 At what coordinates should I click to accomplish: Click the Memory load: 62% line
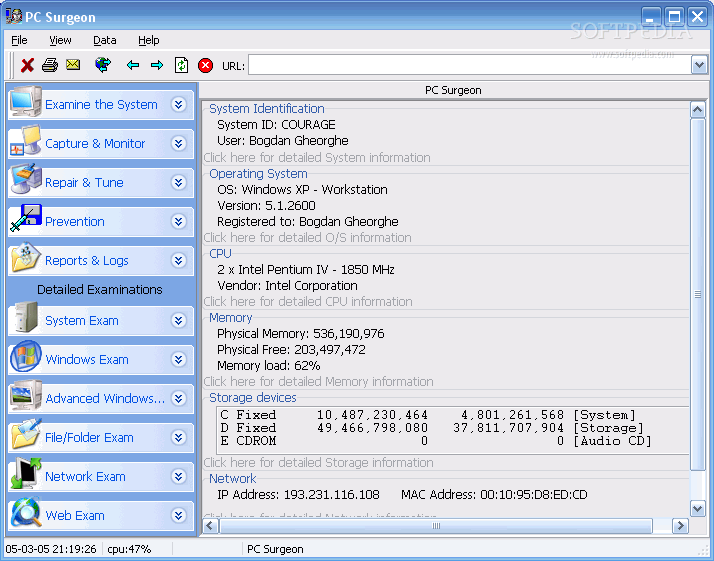click(x=269, y=366)
